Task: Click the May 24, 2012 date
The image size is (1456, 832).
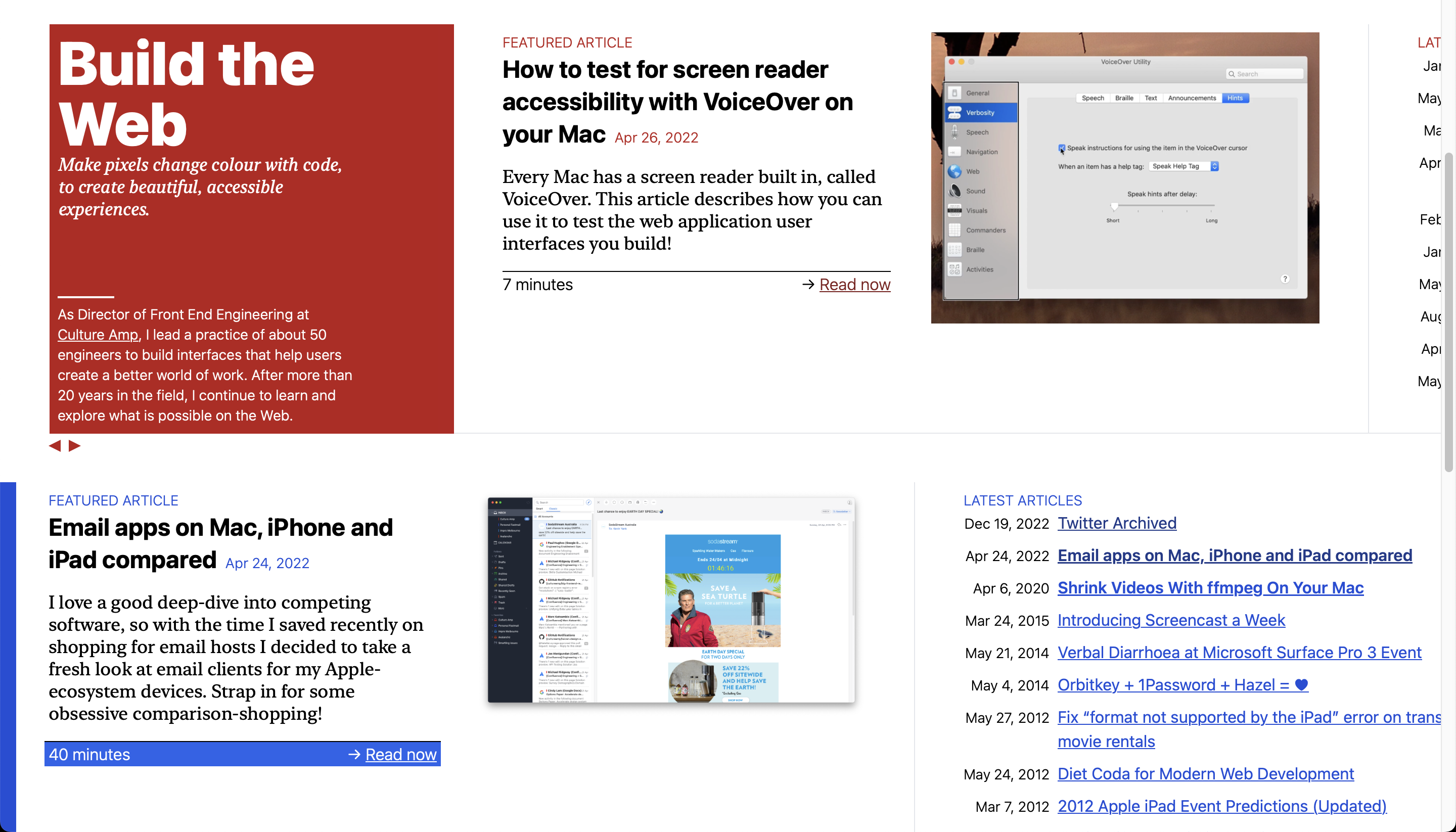Action: (x=1006, y=774)
